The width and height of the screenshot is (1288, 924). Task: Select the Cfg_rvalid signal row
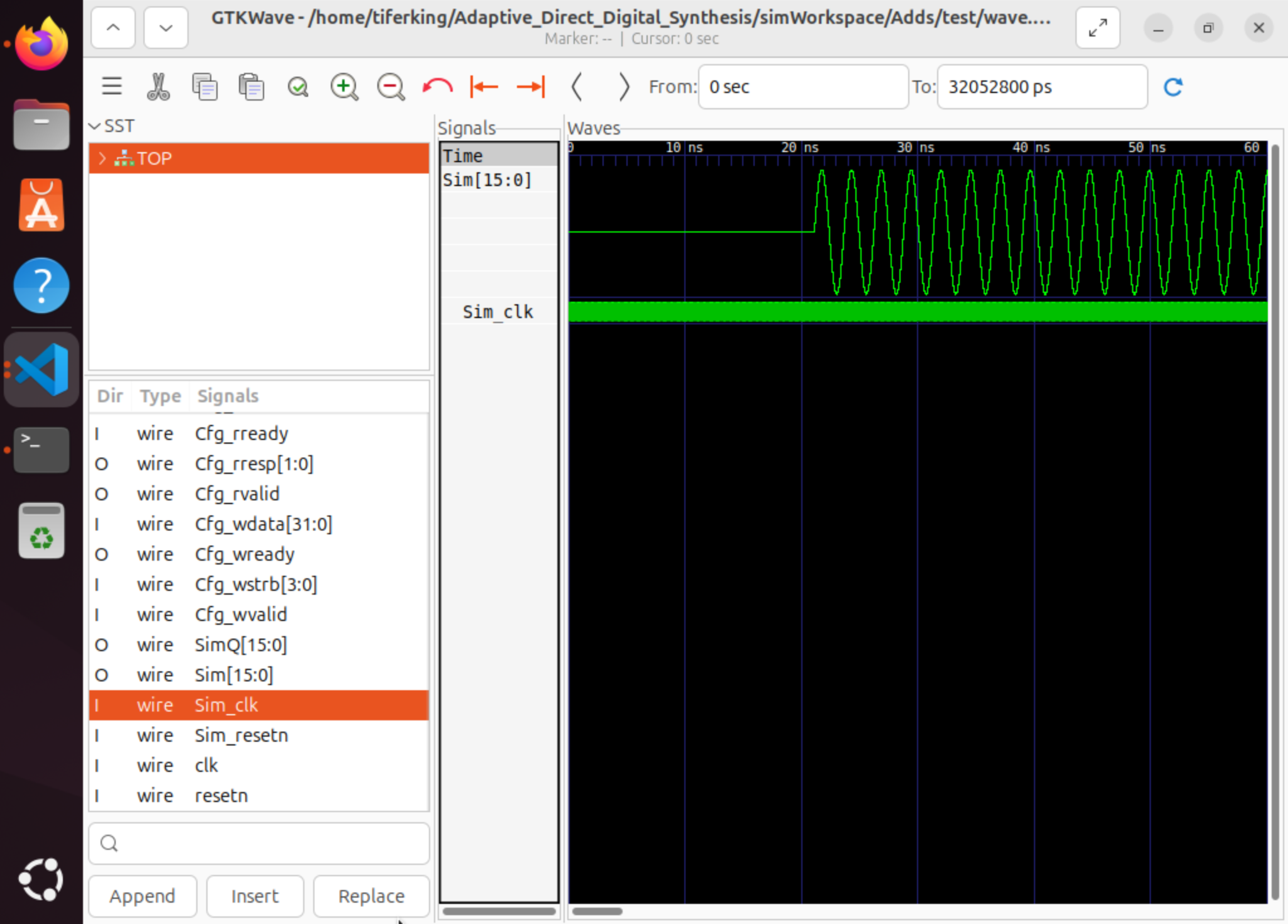click(259, 494)
